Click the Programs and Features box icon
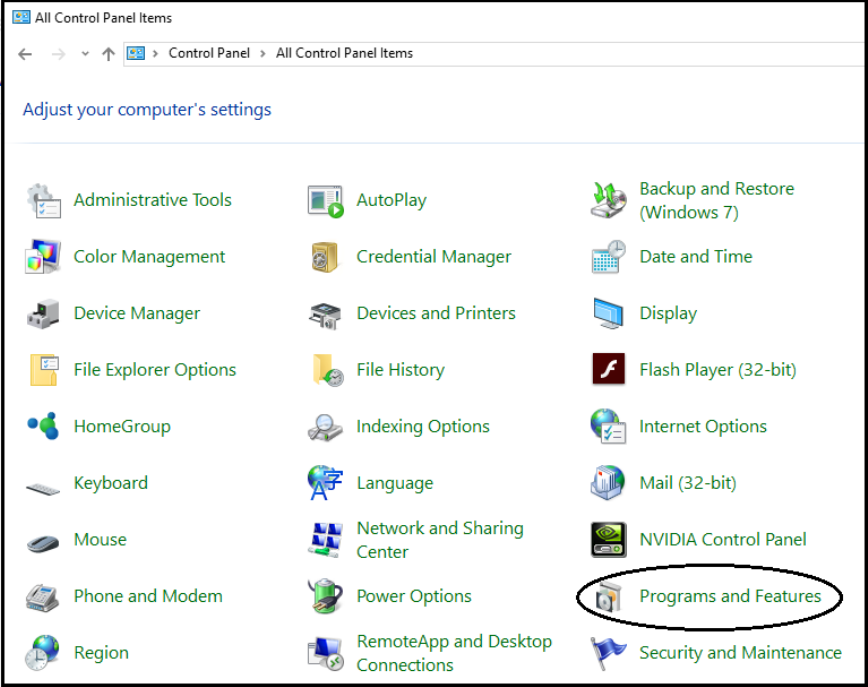Viewport: 868px width, 687px height. coord(608,598)
